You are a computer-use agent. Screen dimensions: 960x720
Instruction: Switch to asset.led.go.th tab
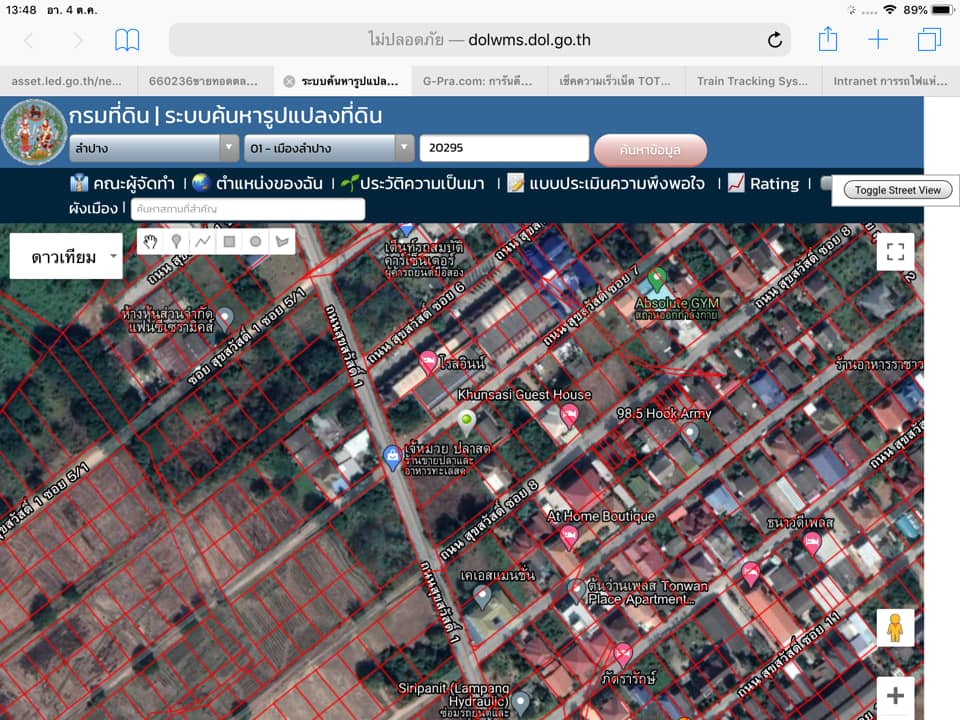click(67, 81)
